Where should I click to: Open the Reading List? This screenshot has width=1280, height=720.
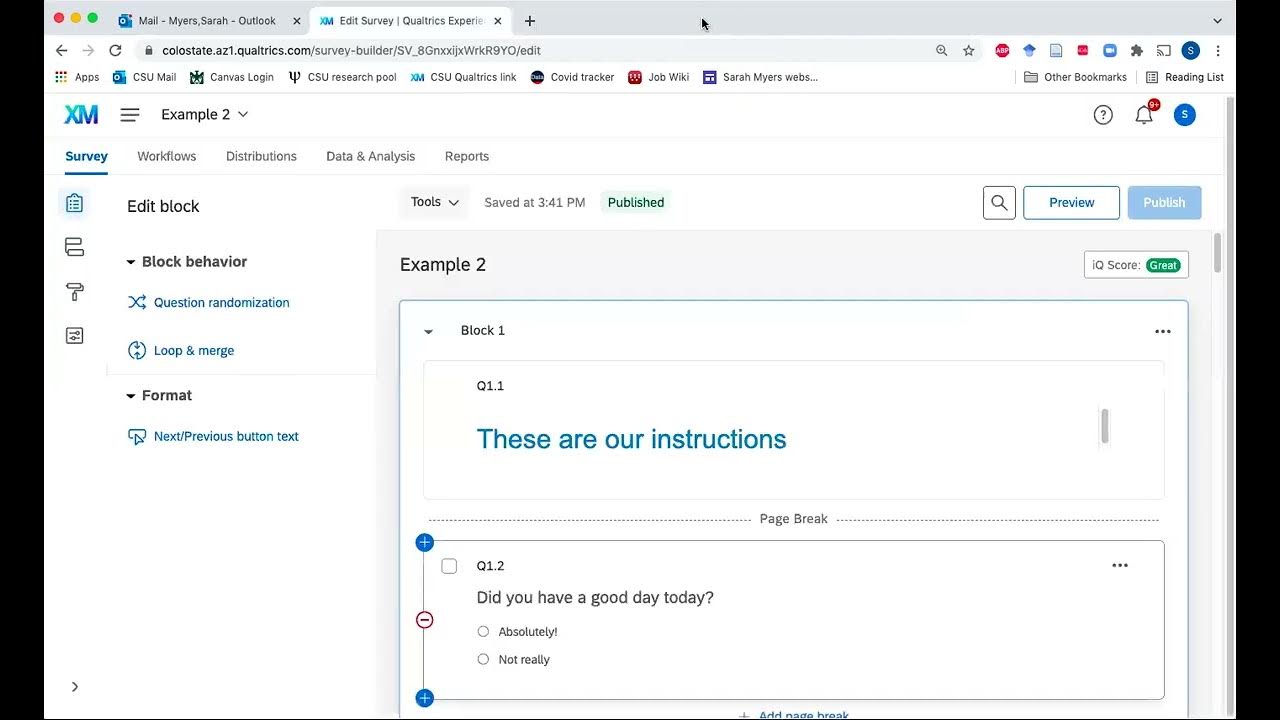tap(1185, 77)
